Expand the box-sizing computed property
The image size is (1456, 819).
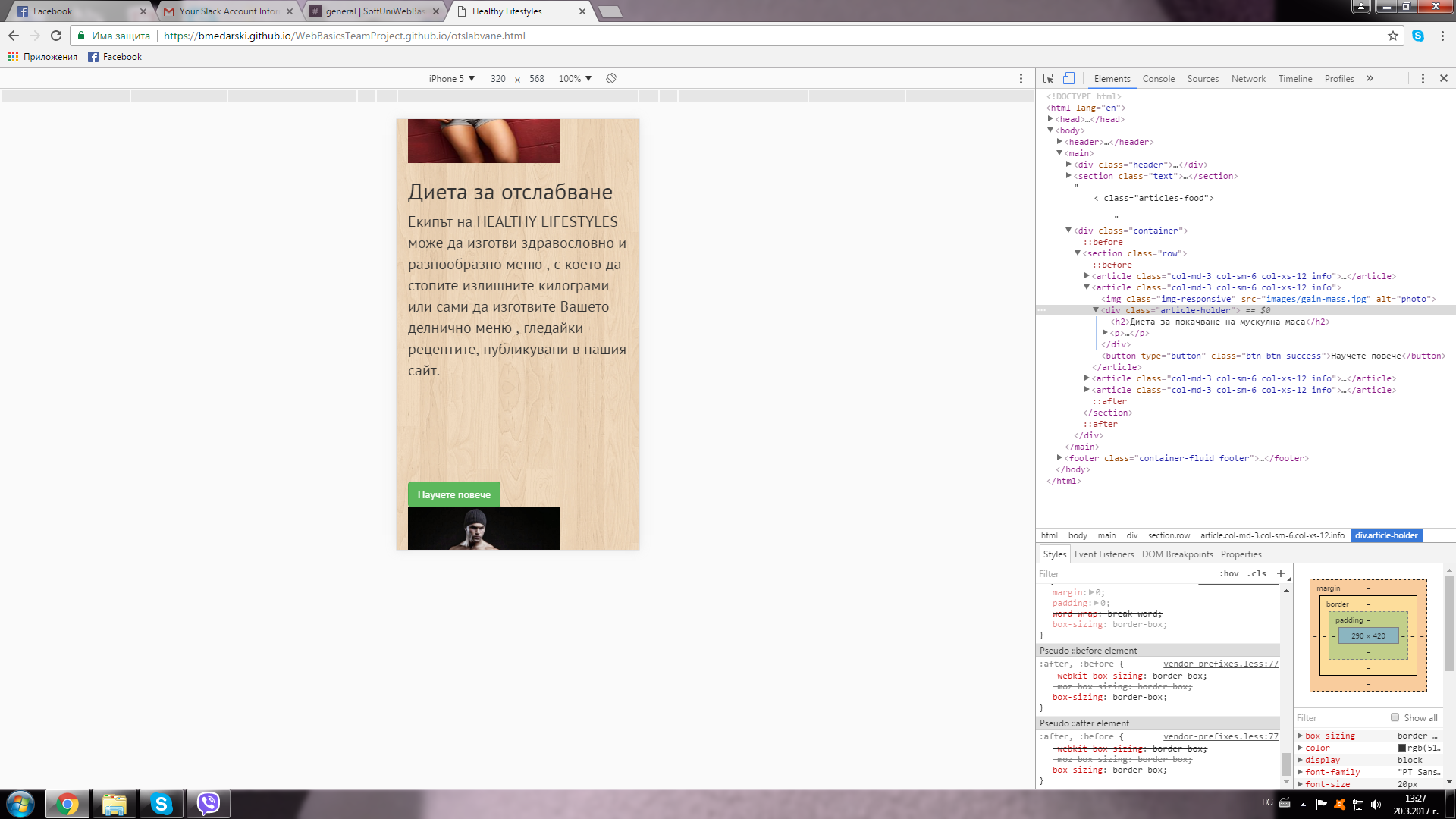(1300, 736)
